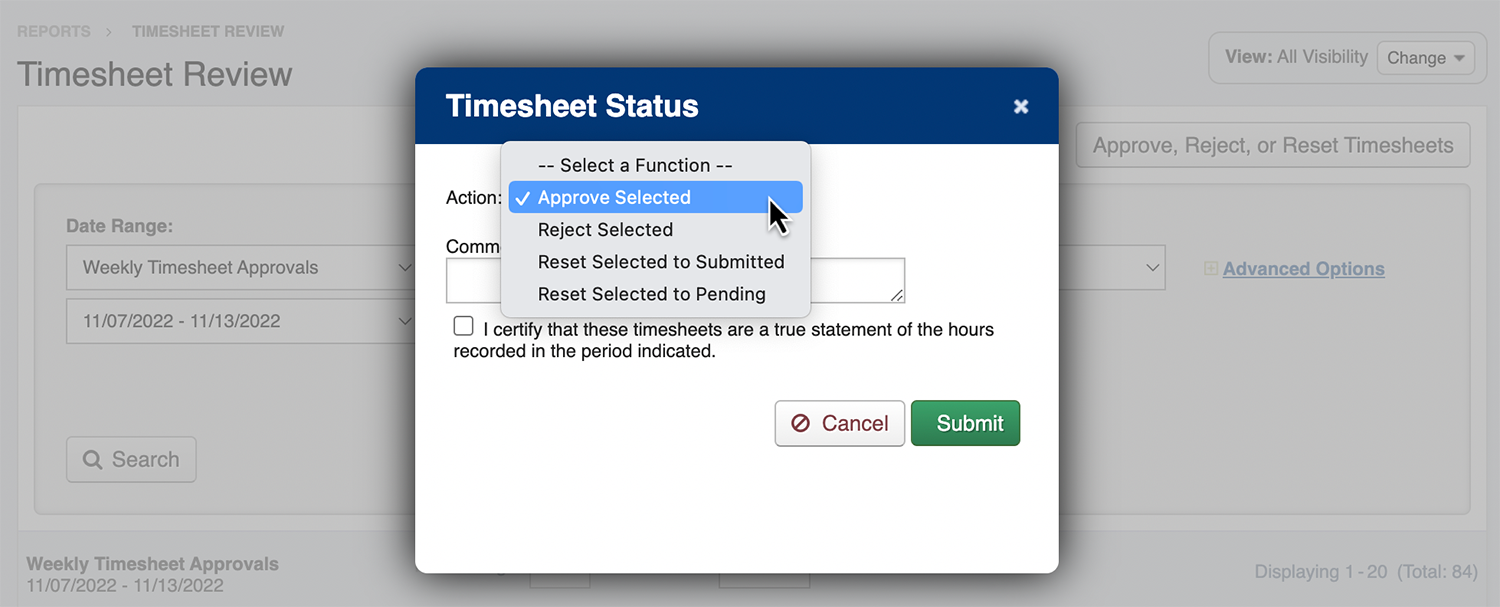Screen dimensions: 1500x607
Task: Click the Search button with magnifier
Action: click(x=131, y=460)
